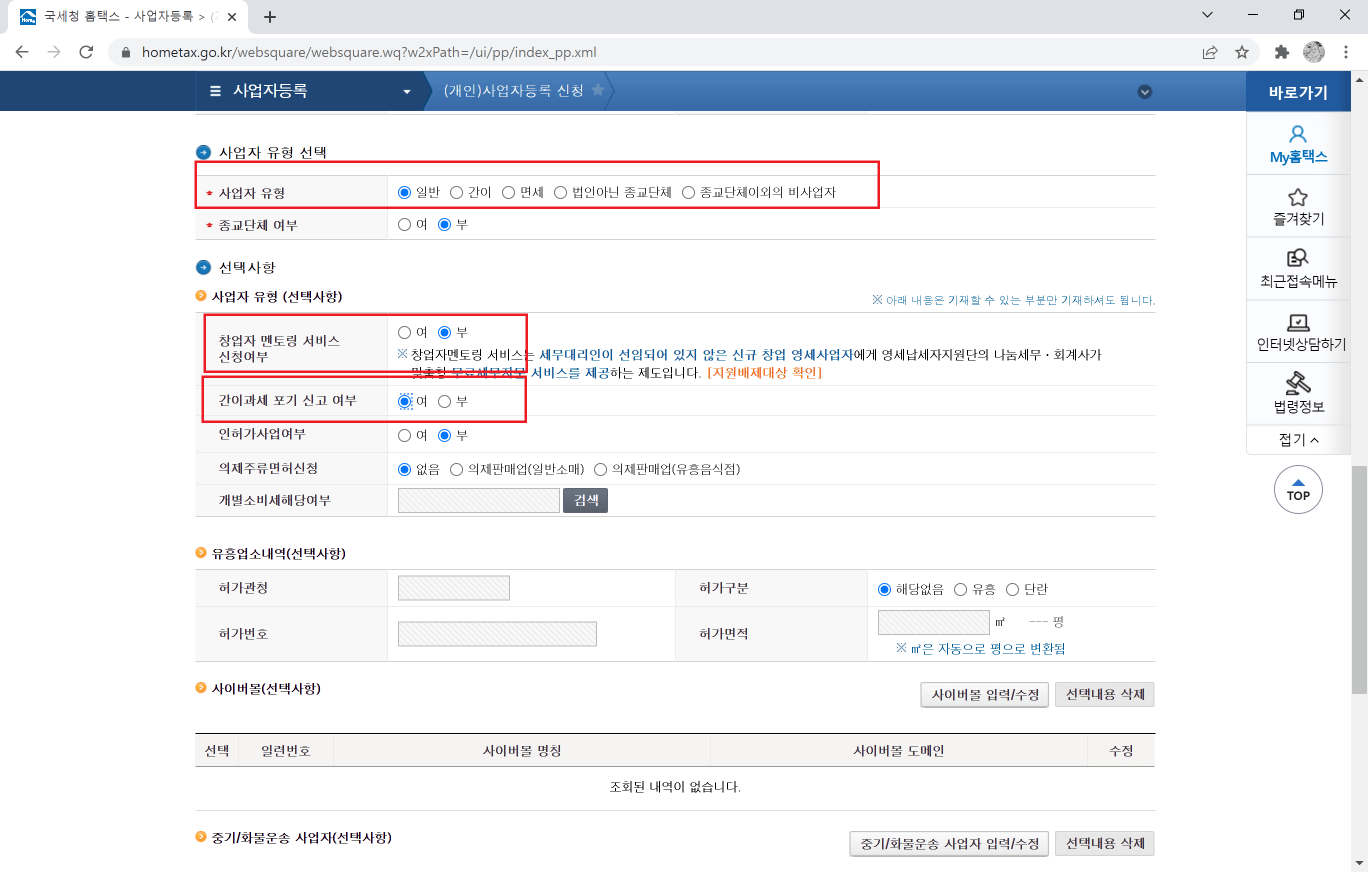Viewport: 1368px width, 872px height.
Task: Go back with browser back arrow
Action: [x=22, y=52]
